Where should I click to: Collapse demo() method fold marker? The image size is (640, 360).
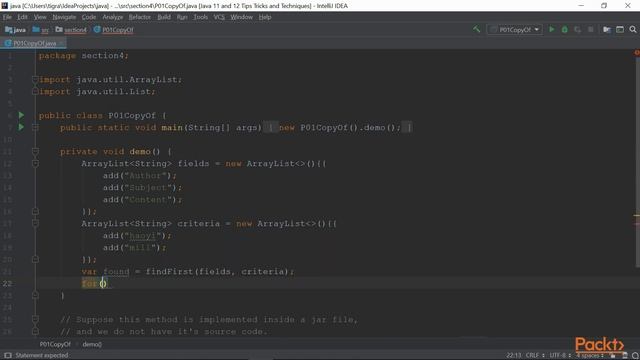[35, 151]
